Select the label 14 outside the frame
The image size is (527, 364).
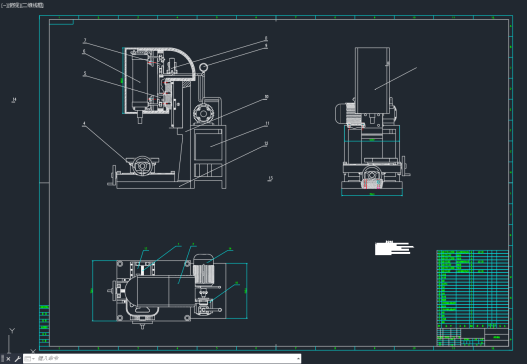[14, 100]
